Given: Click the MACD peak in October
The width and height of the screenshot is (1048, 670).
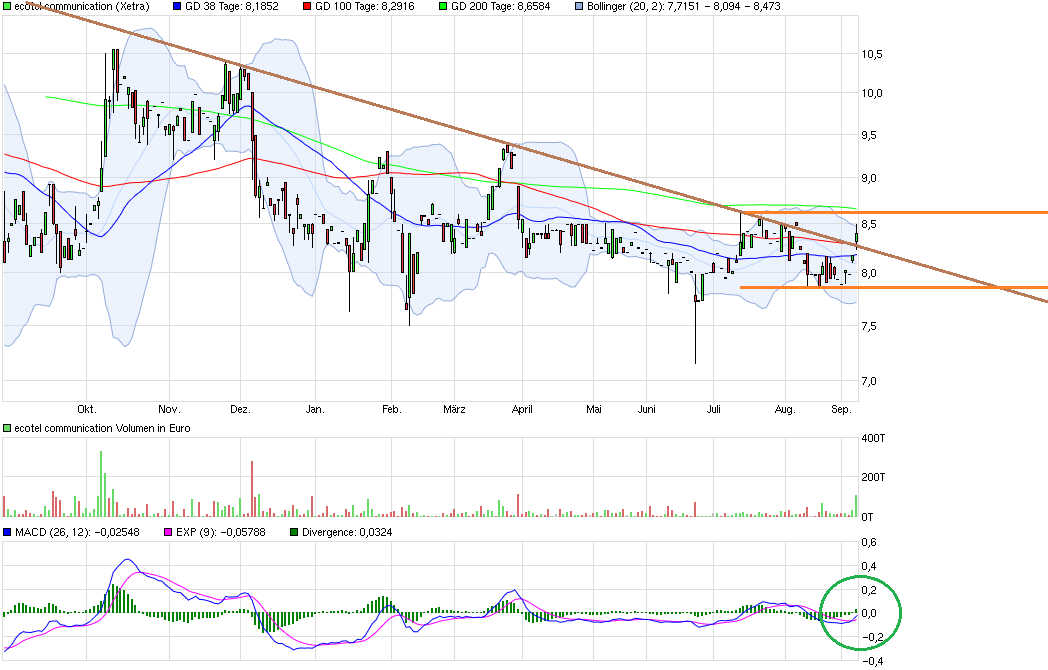Looking at the screenshot, I should (x=128, y=560).
